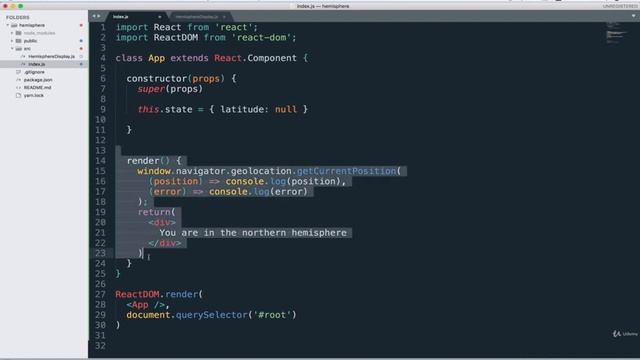
Task: Click <App /> on line 28
Action: pyautogui.click(x=145, y=304)
